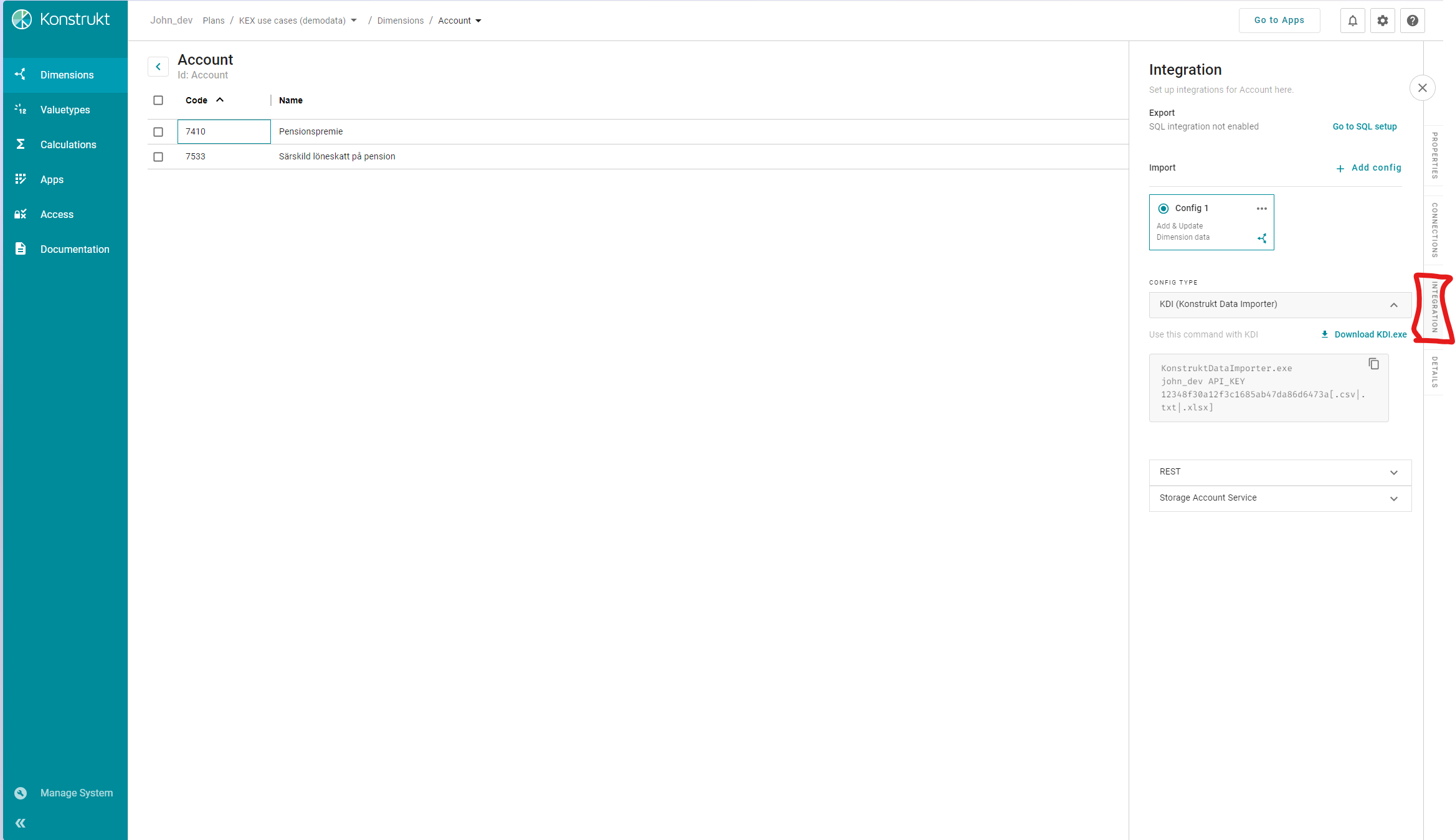Click the notifications bell icon

[x=1352, y=21]
